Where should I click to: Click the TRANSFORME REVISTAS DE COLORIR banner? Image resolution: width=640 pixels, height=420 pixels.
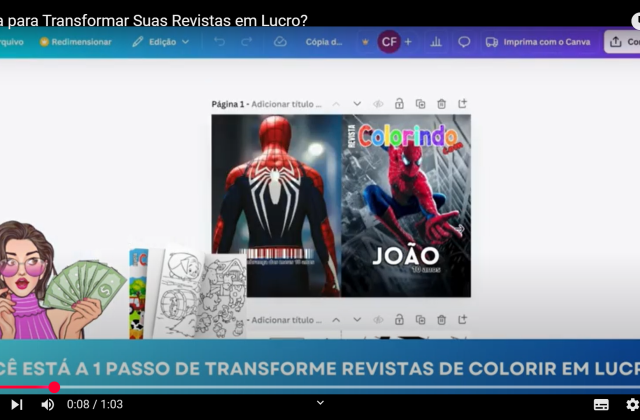320,369
